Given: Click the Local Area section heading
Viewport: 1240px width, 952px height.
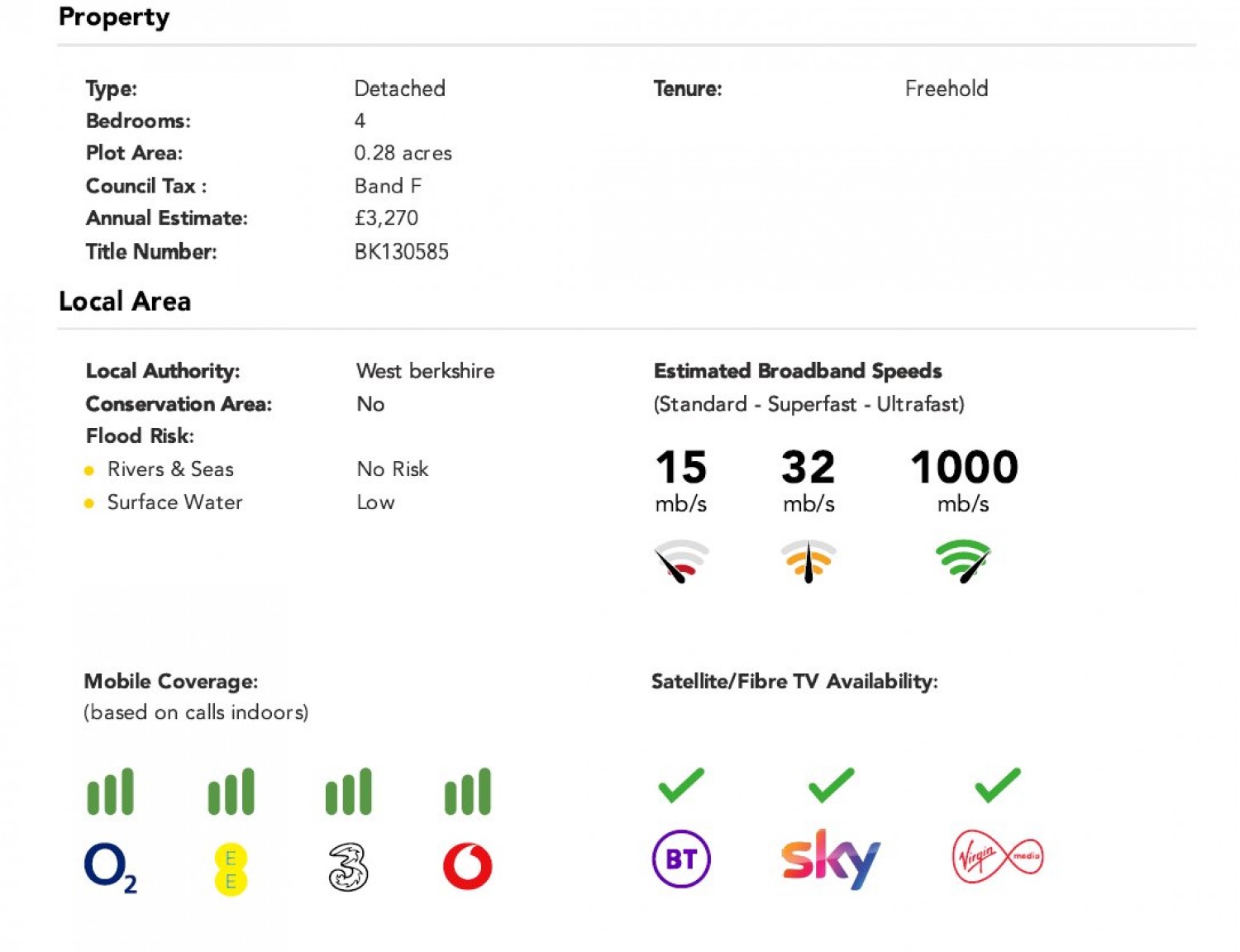Looking at the screenshot, I should 125,302.
